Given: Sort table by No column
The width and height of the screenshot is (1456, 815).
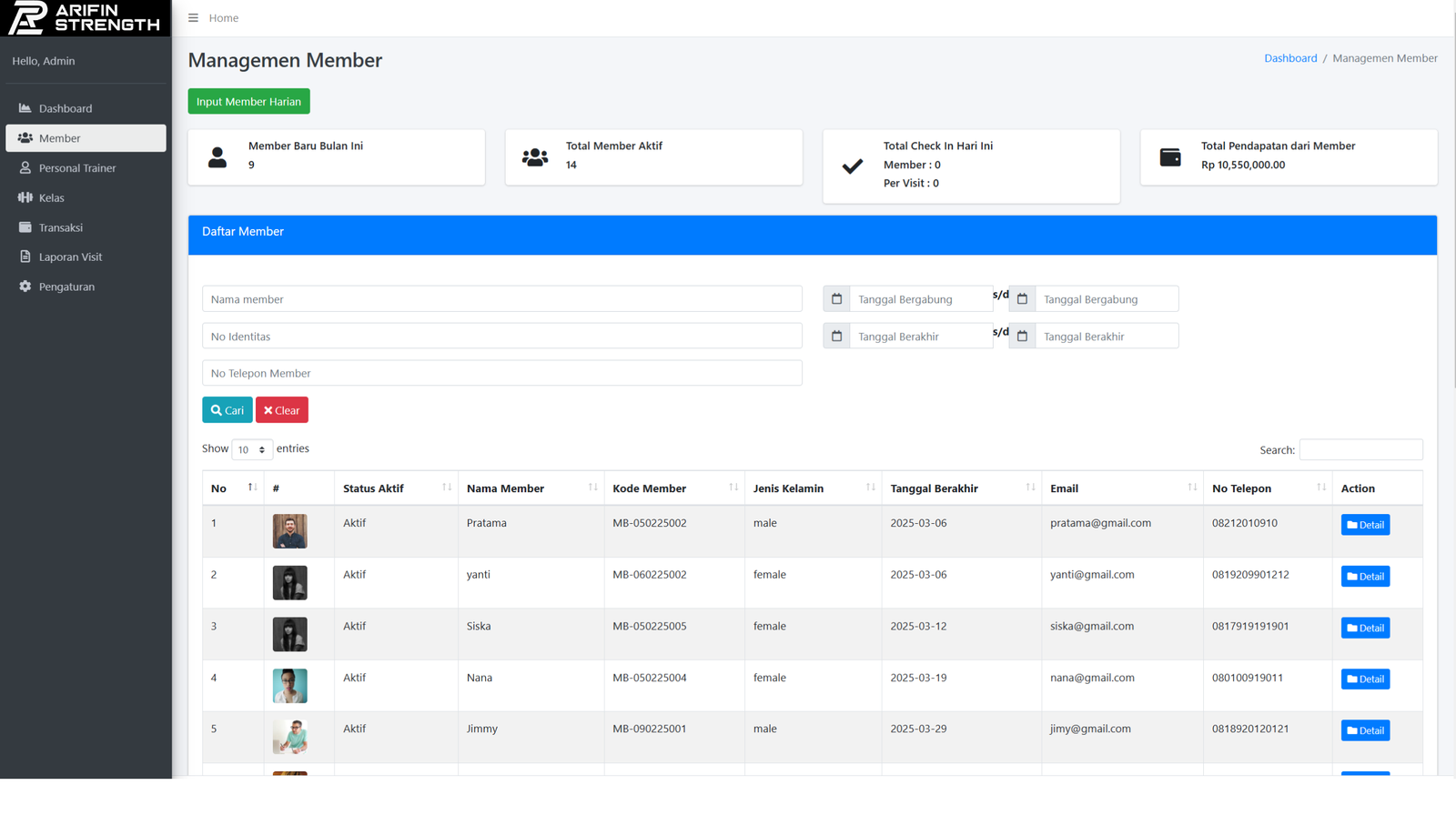Looking at the screenshot, I should pos(233,488).
